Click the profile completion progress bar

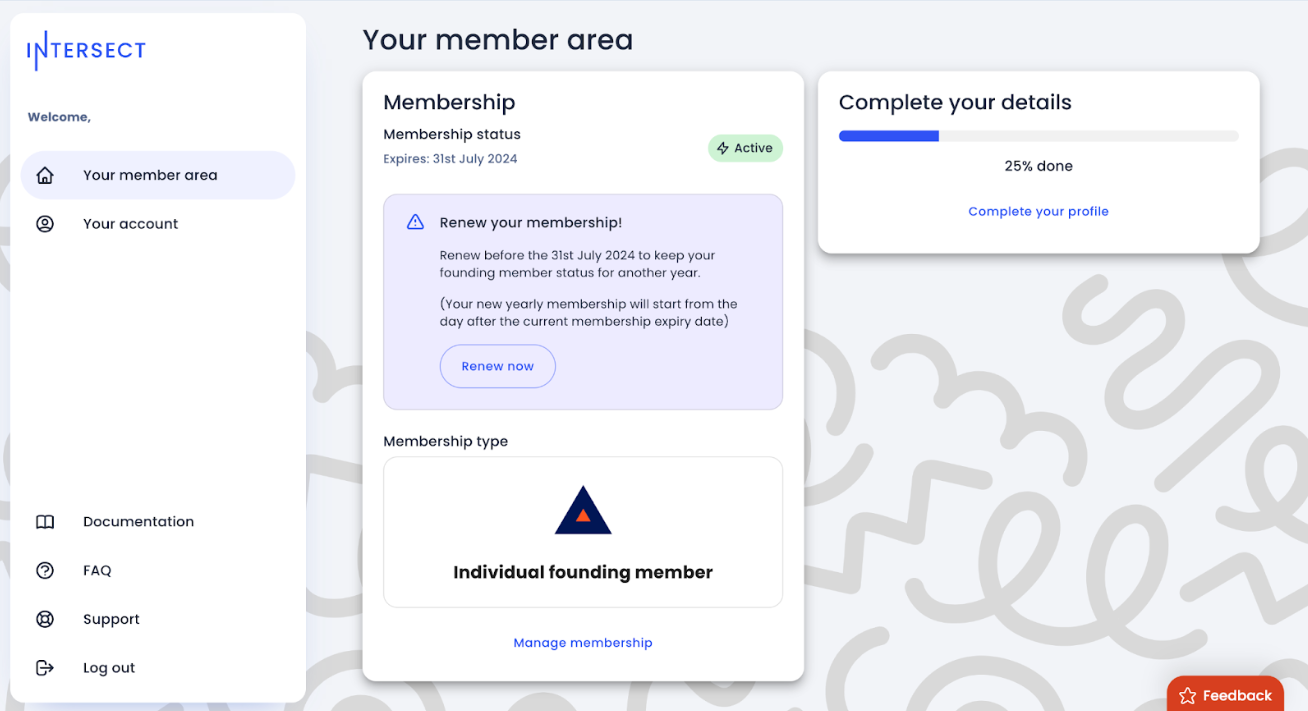point(1038,136)
